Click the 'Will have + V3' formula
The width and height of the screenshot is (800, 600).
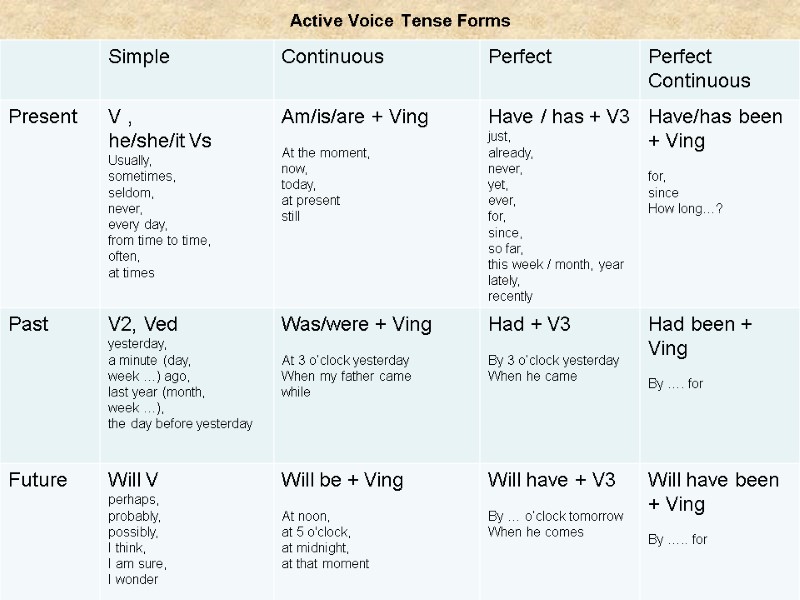[x=551, y=480]
